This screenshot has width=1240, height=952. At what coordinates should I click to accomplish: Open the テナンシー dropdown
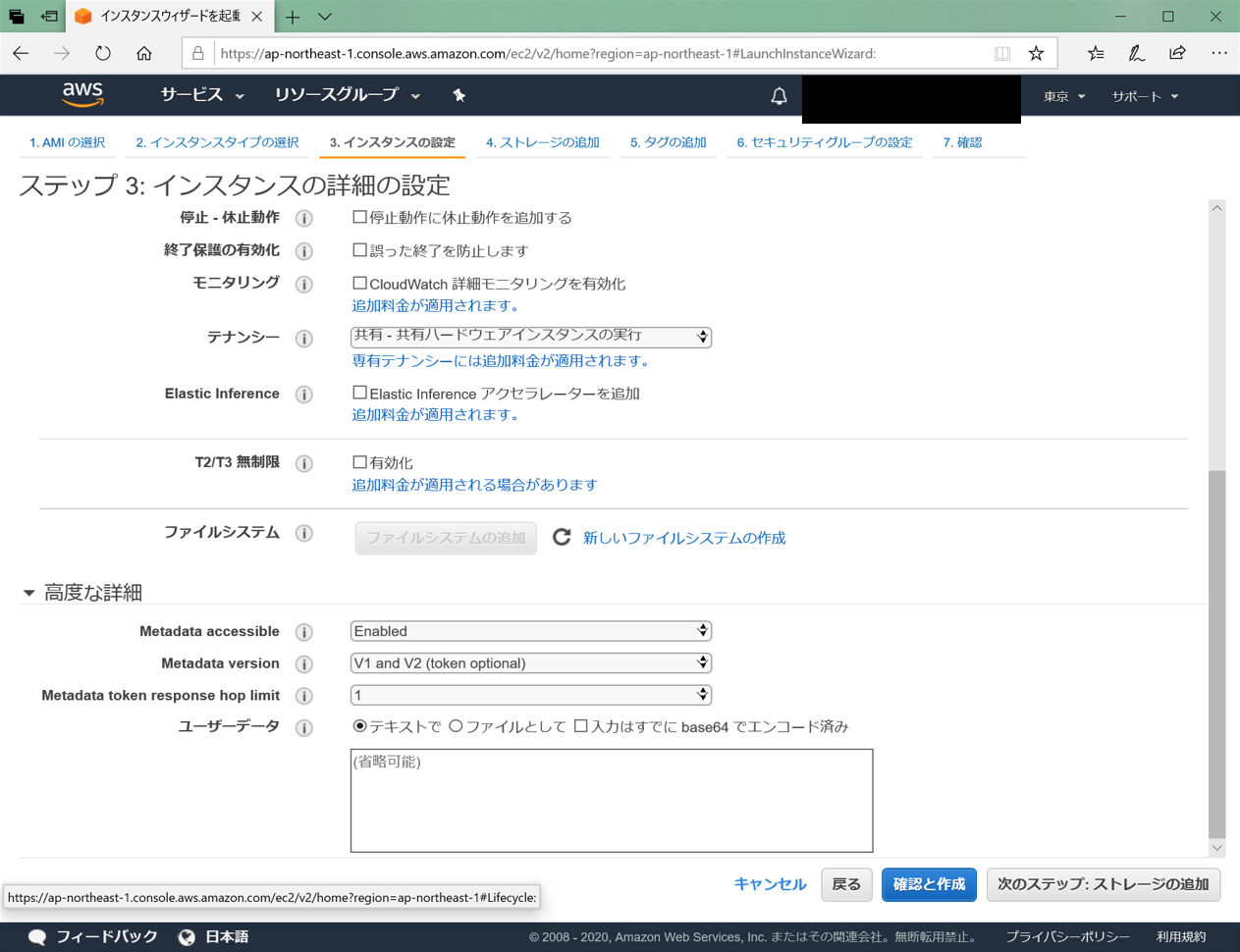531,336
